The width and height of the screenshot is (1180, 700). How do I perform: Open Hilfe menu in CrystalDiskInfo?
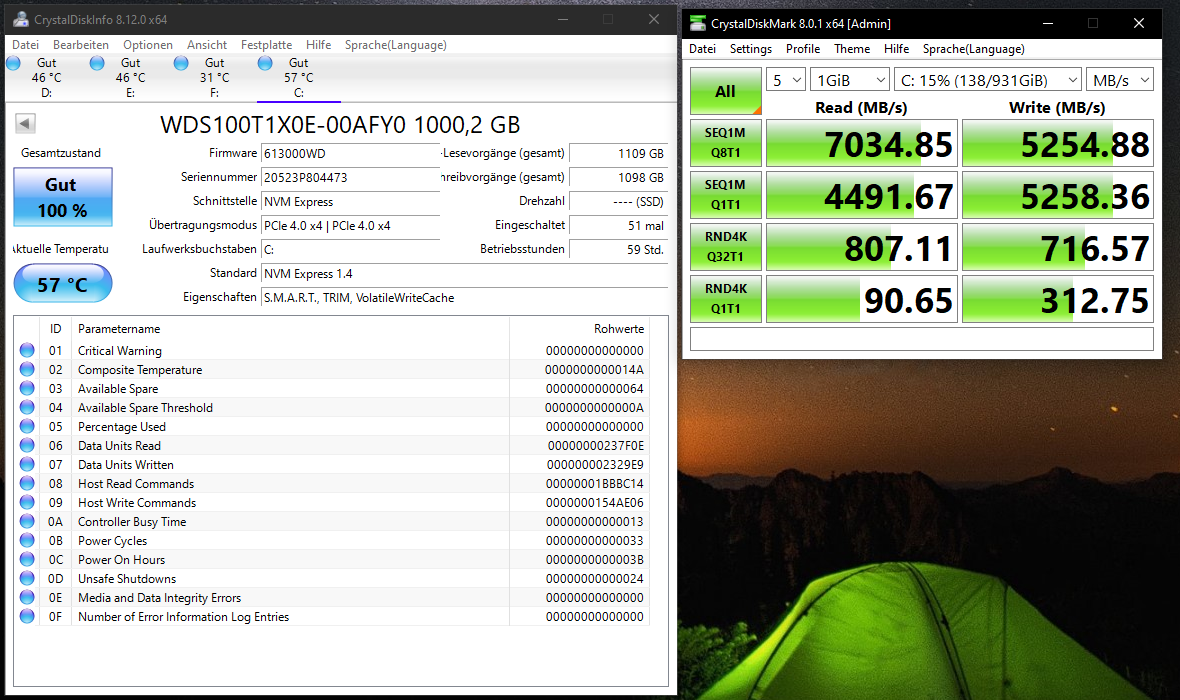(x=318, y=45)
